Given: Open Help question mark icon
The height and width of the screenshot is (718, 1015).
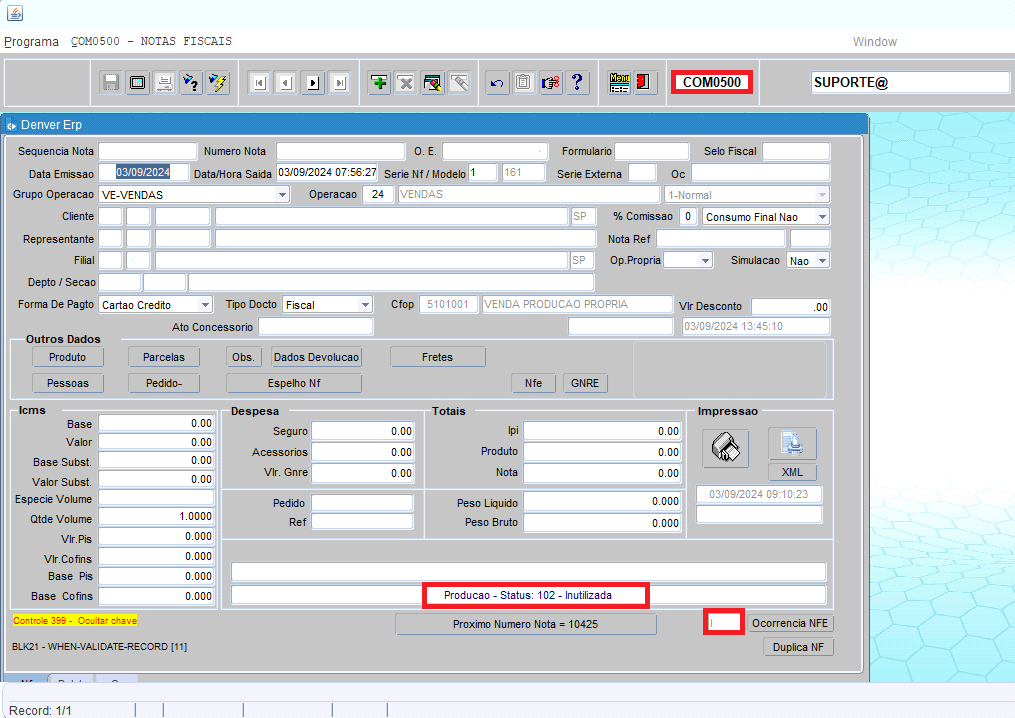Looking at the screenshot, I should 577,83.
